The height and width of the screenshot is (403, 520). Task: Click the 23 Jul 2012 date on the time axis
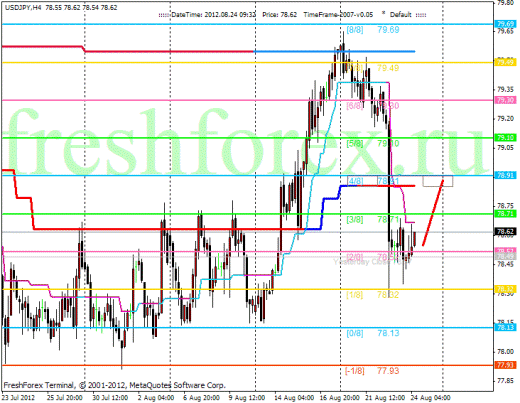(18, 398)
